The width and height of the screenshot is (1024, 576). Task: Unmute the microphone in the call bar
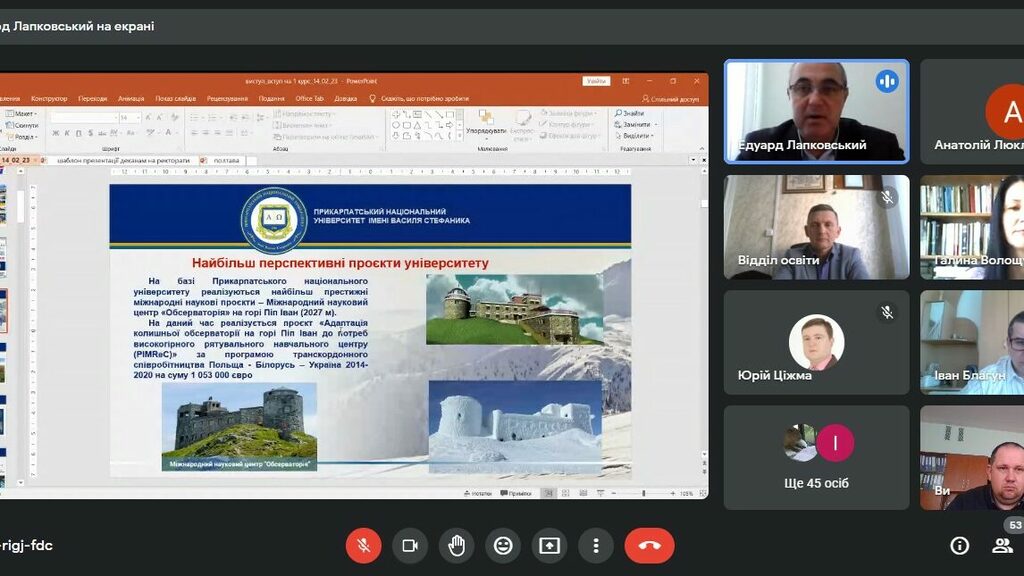coord(364,545)
